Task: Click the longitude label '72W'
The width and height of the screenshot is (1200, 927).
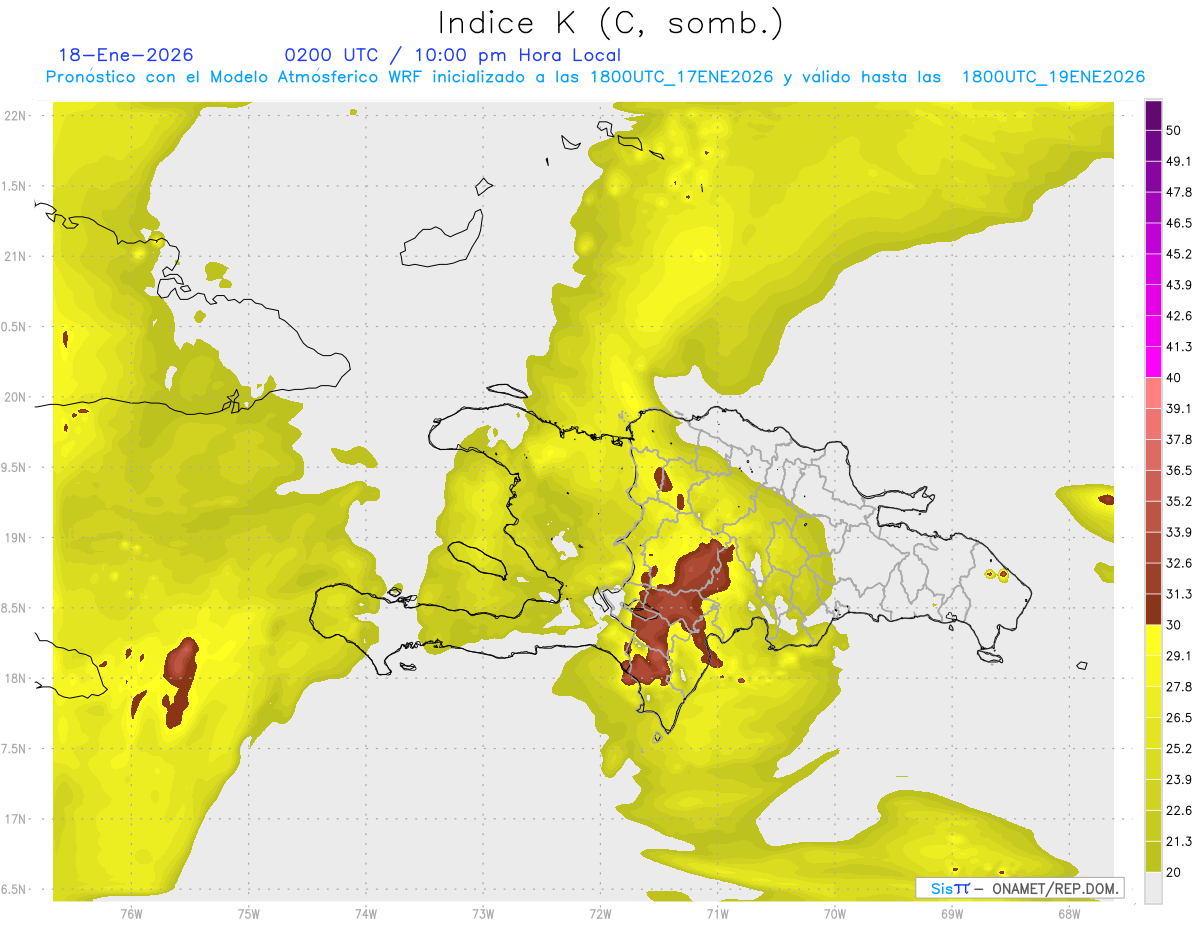Action: pos(600,914)
